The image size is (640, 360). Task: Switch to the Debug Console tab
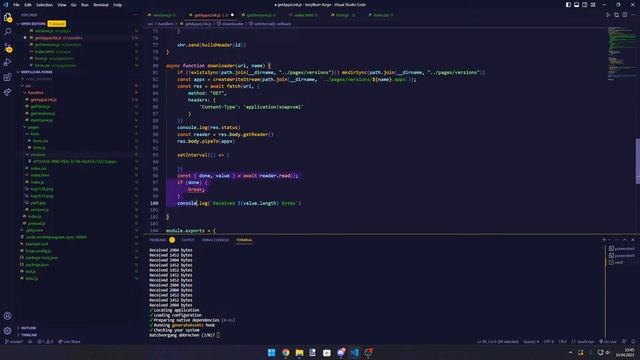point(215,240)
